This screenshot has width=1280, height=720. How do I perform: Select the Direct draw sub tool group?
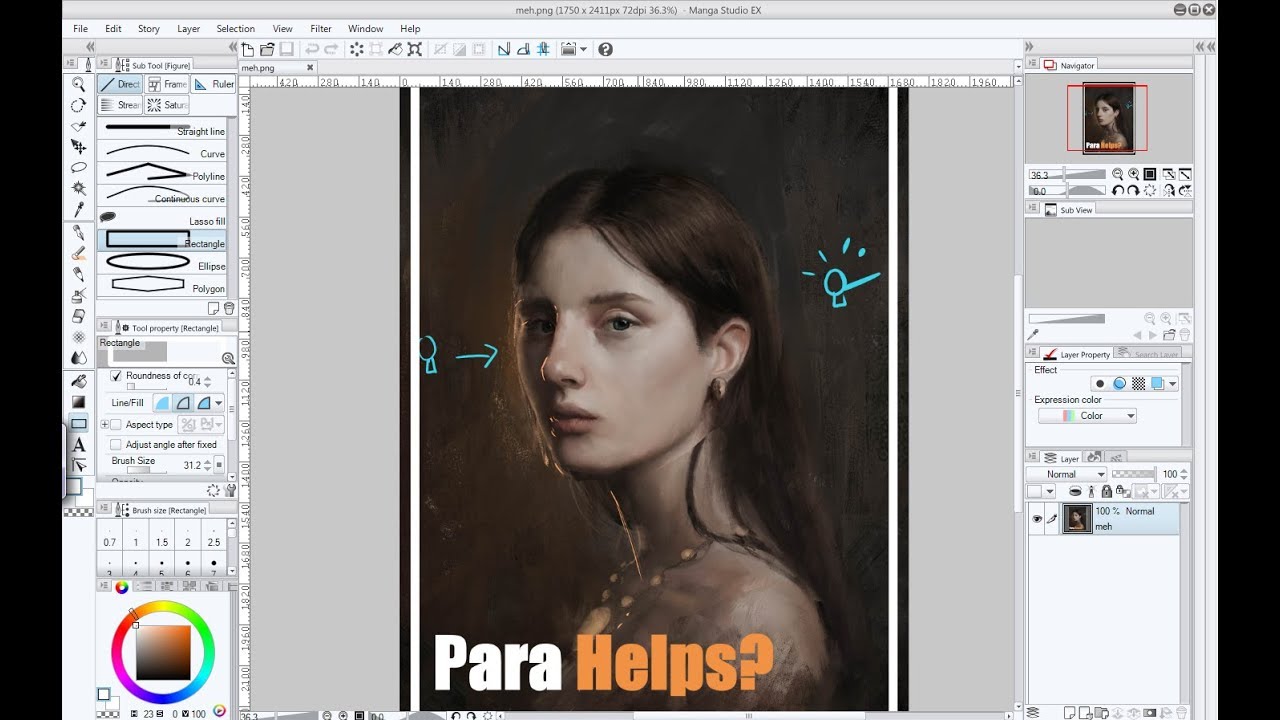[x=120, y=84]
